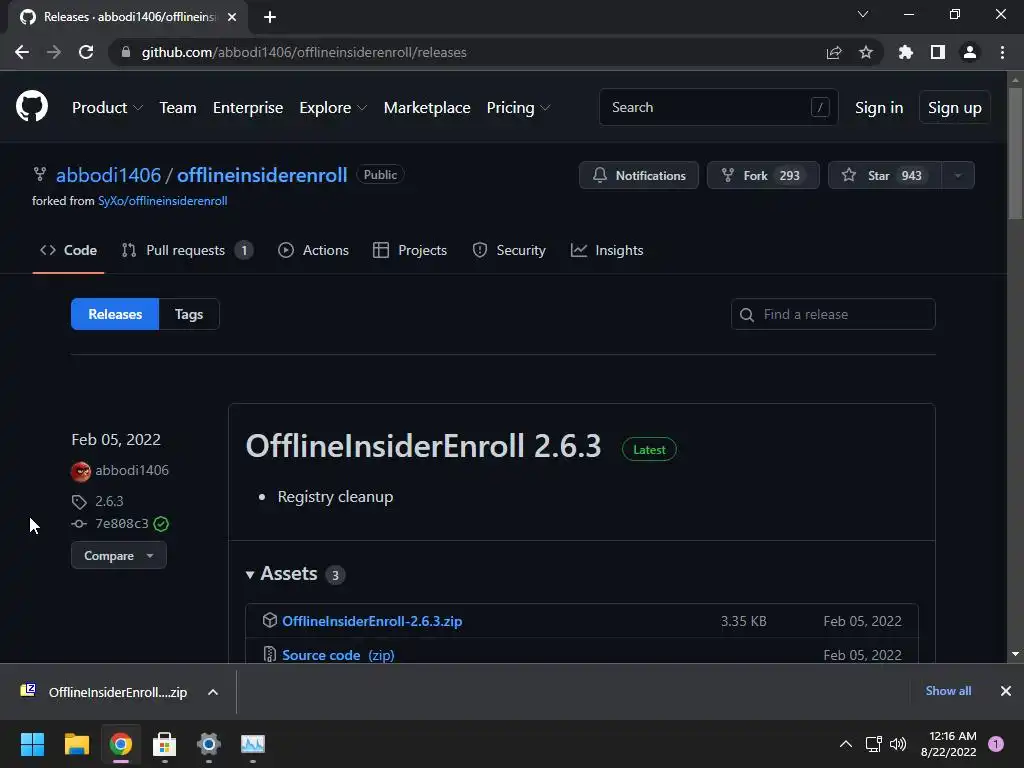Open the browser side panel icon
The width and height of the screenshot is (1024, 768).
point(938,52)
